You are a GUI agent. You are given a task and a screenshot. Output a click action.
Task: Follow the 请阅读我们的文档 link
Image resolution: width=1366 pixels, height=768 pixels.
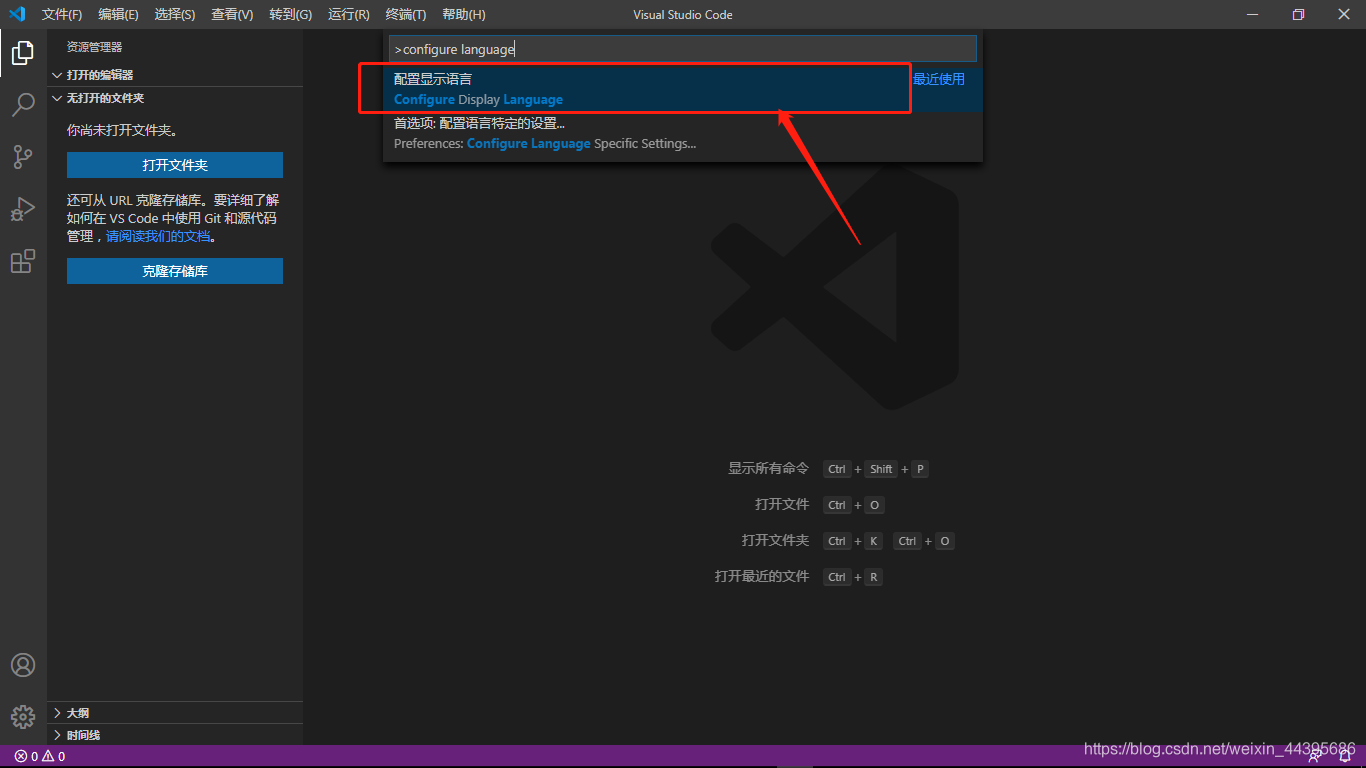(x=158, y=237)
